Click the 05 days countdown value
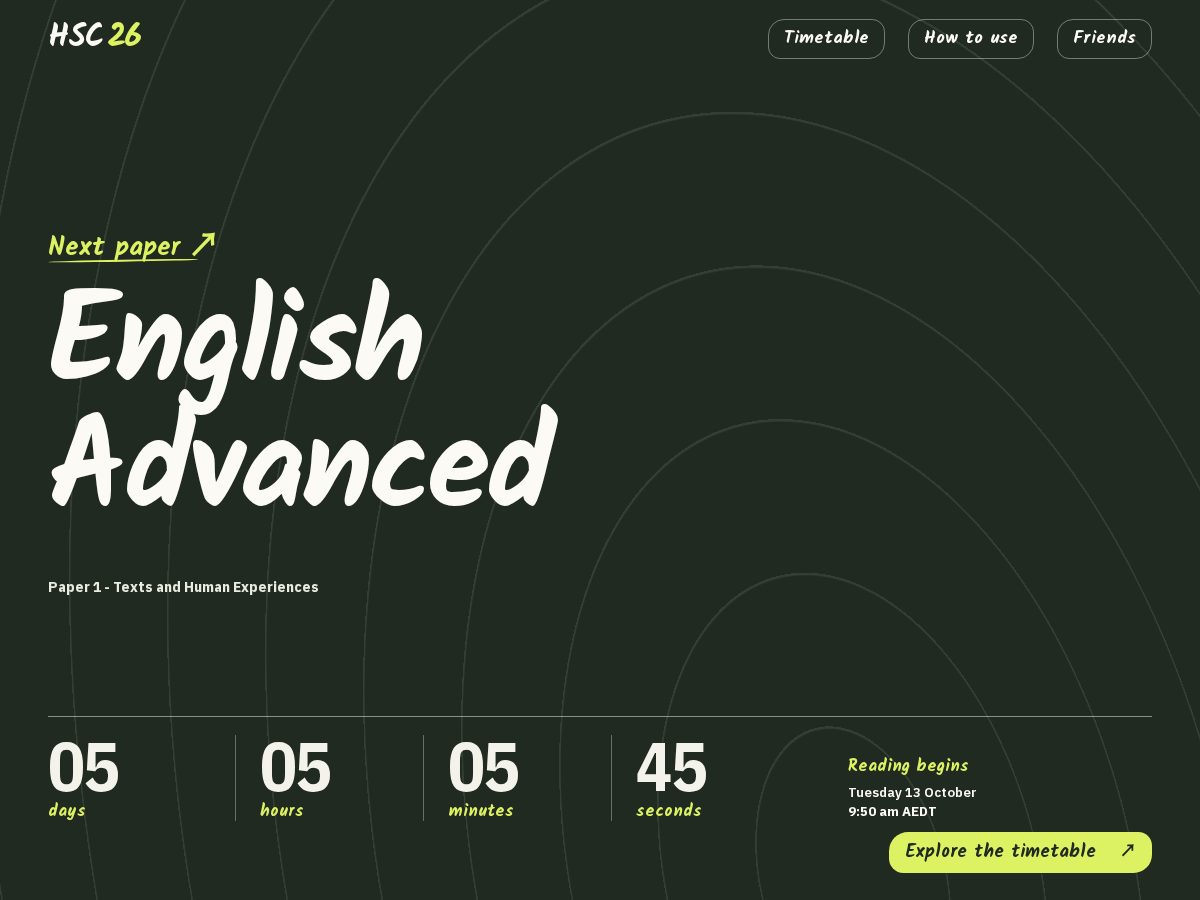1200x900 pixels. pos(83,768)
